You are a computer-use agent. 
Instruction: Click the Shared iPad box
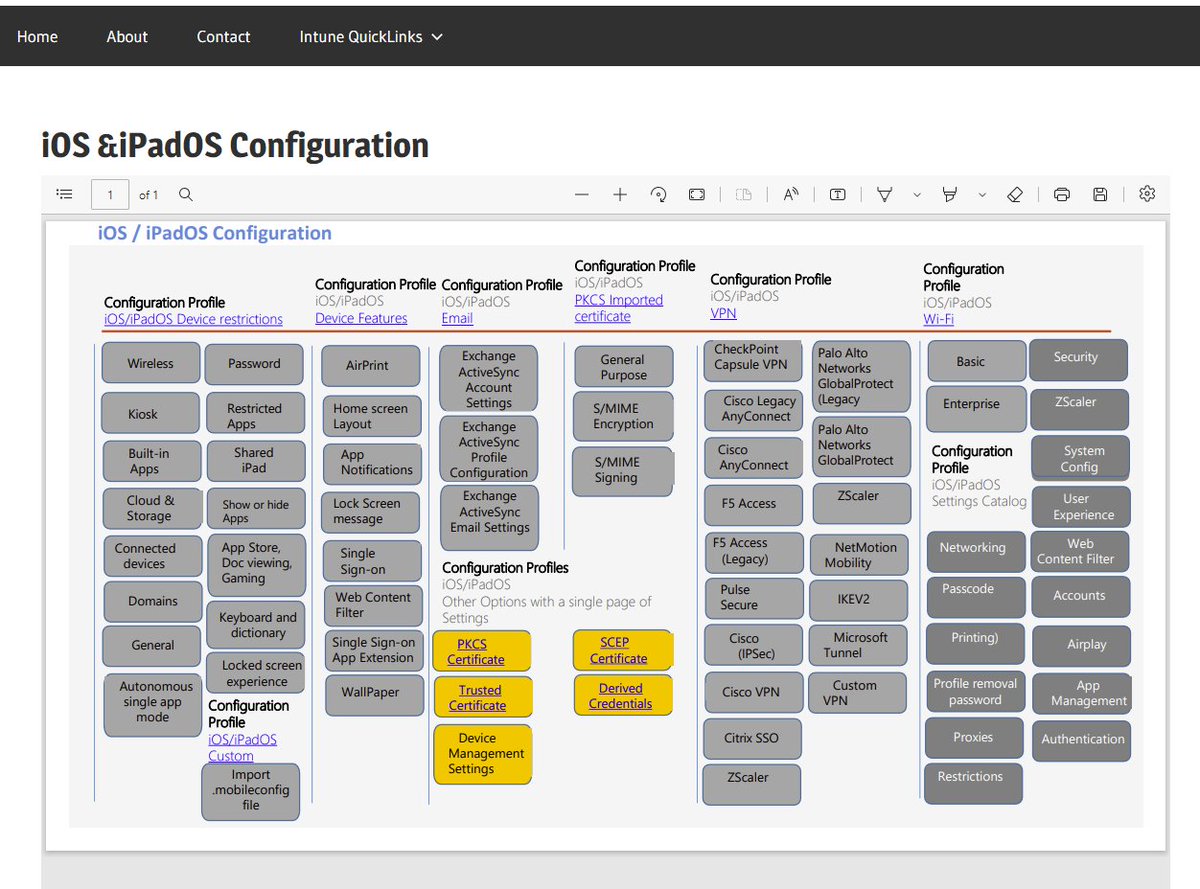pyautogui.click(x=254, y=460)
